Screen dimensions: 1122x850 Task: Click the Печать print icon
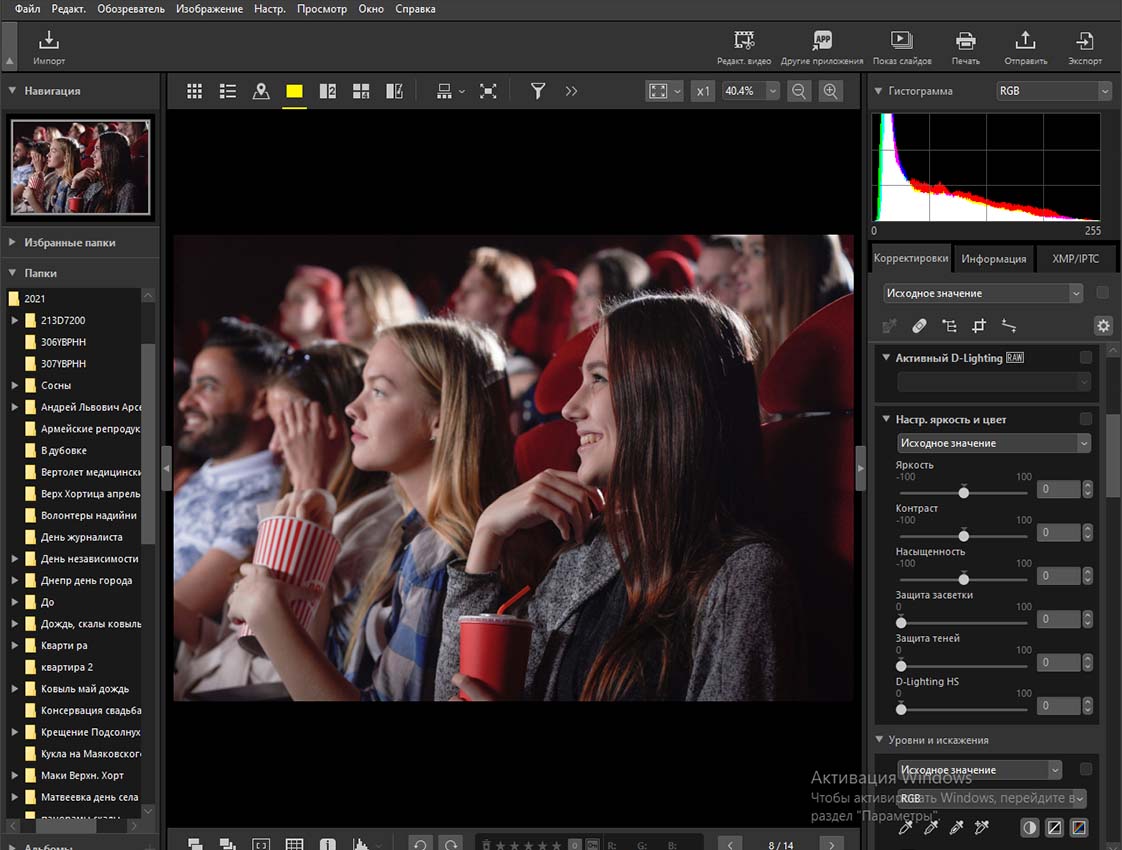(965, 47)
